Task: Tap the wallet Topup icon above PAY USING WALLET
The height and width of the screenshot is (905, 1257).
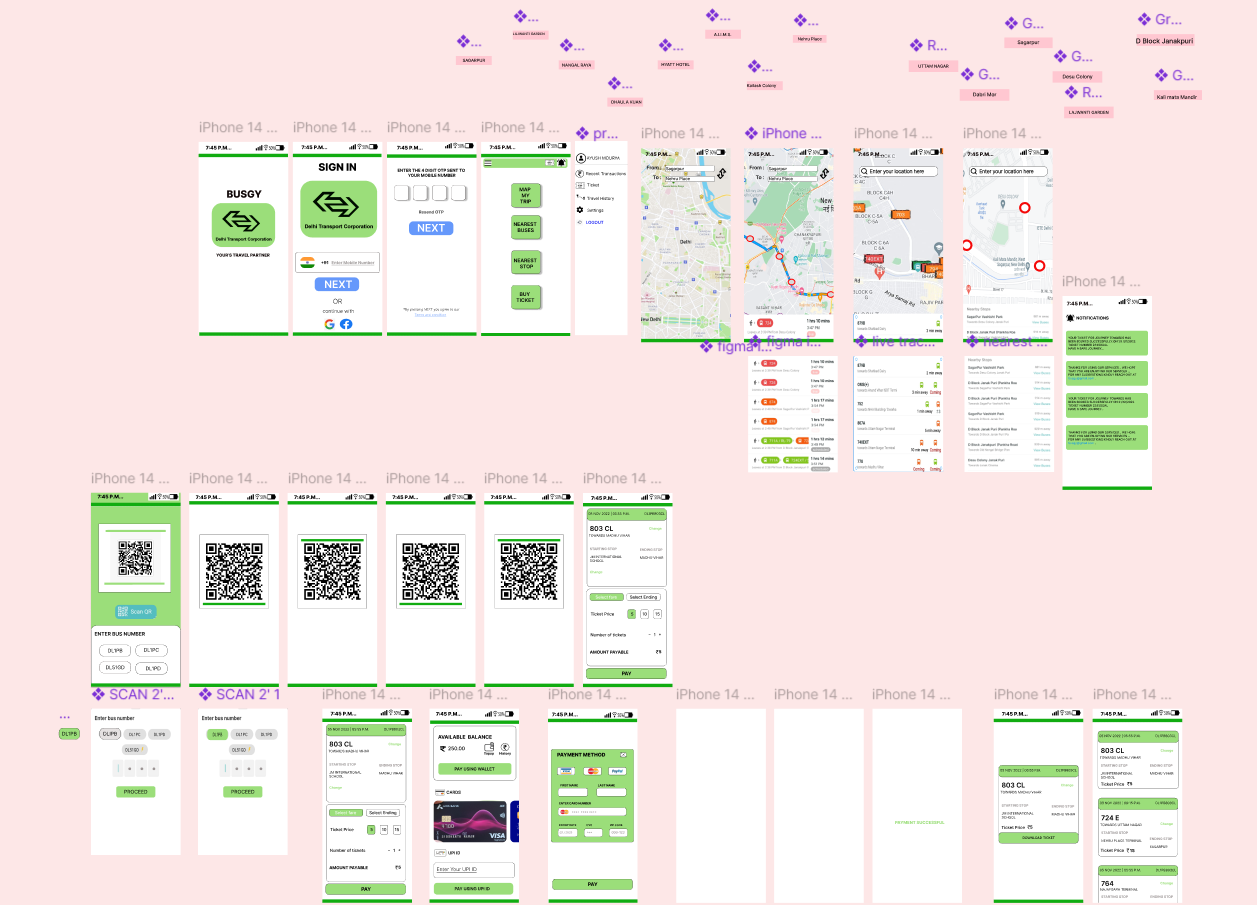Action: point(488,748)
